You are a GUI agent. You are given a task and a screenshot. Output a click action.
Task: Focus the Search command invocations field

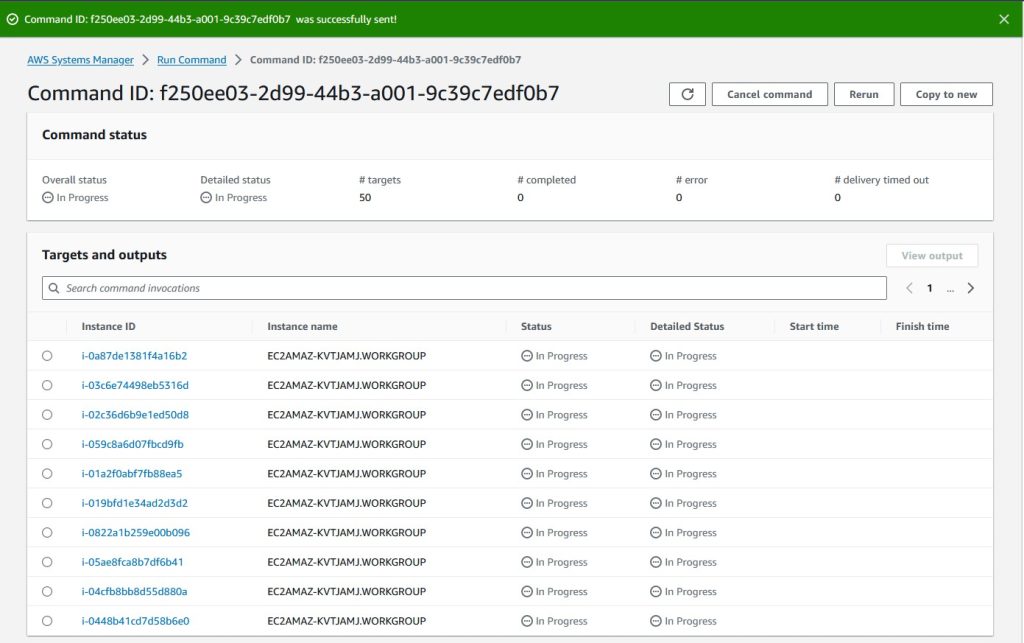464,288
